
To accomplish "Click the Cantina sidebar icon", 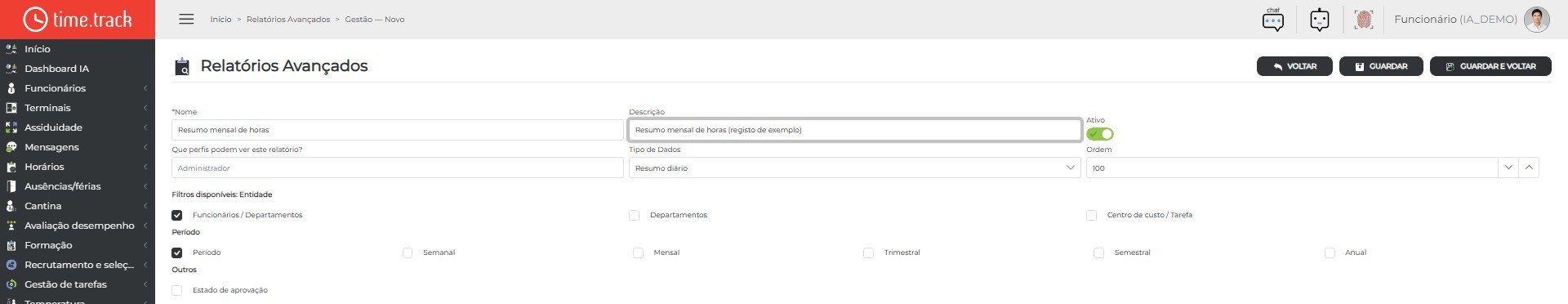I will [11, 206].
